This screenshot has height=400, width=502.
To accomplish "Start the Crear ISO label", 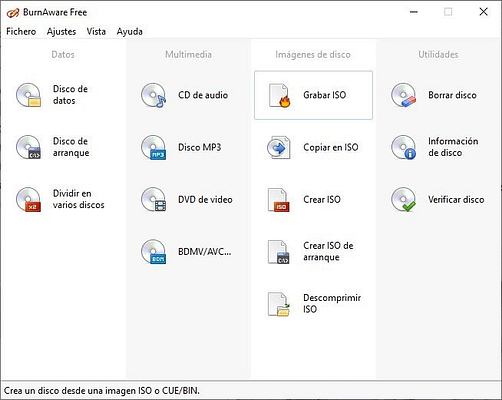I will coord(322,199).
